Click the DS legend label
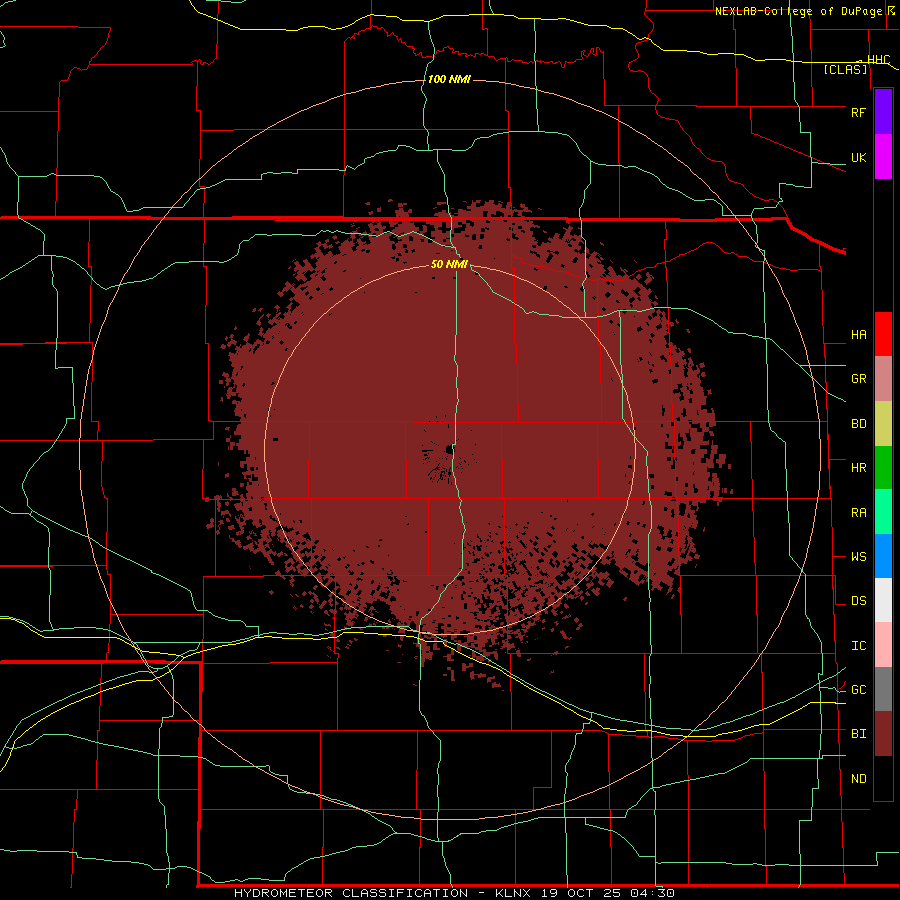 click(x=858, y=601)
